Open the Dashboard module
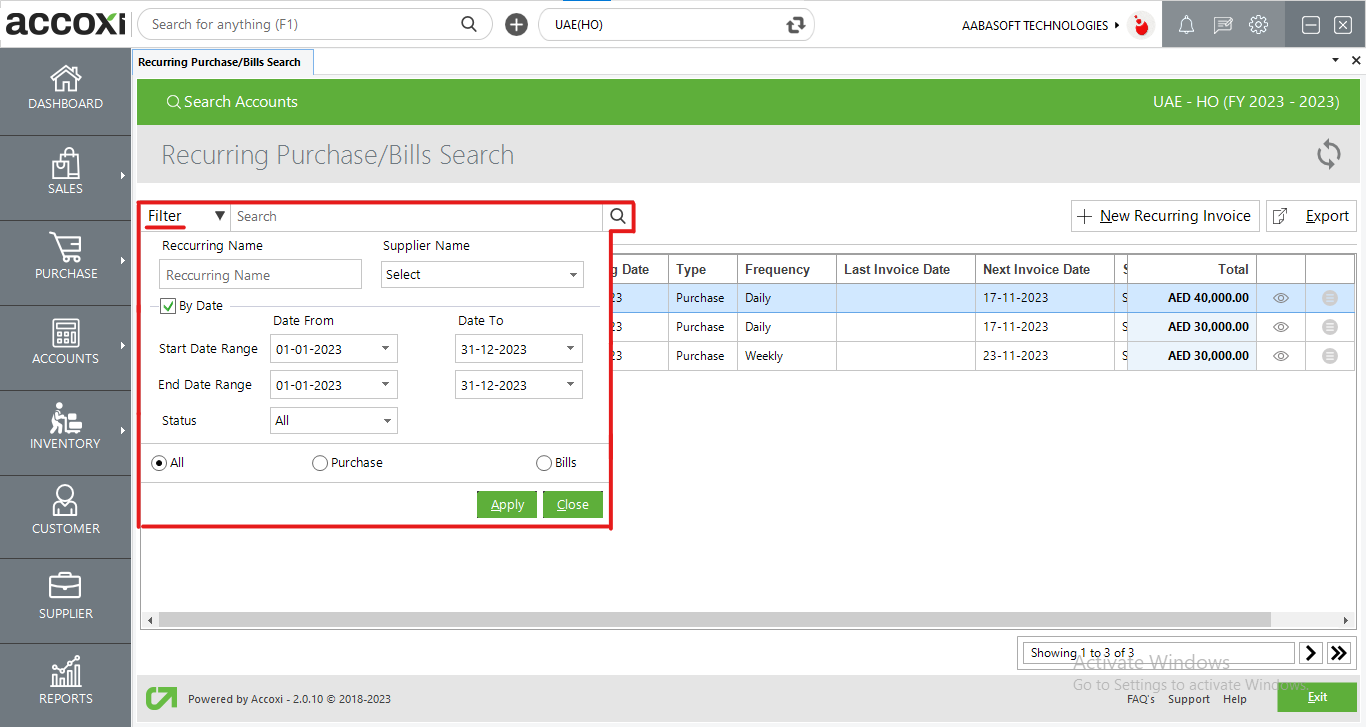This screenshot has height=727, width=1366. pyautogui.click(x=65, y=90)
